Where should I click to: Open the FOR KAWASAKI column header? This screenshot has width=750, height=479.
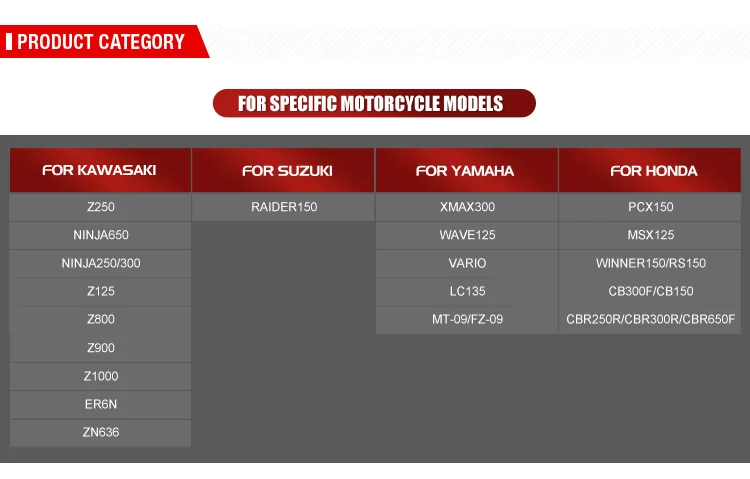pos(100,170)
